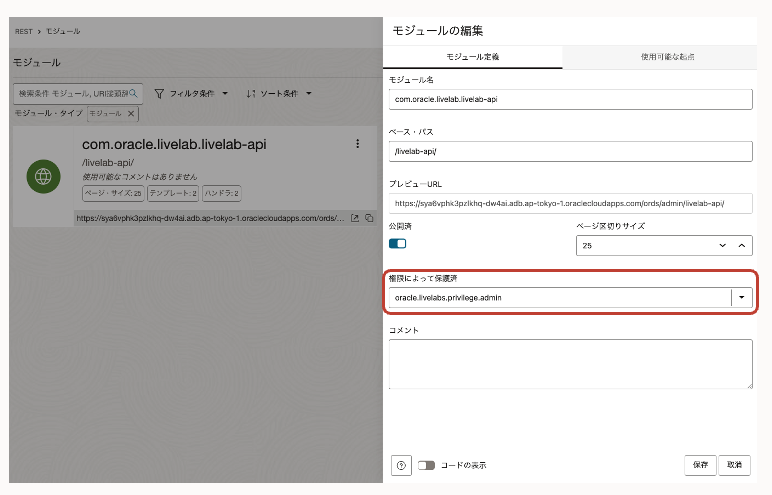Click the 取消 button
This screenshot has width=772, height=495.
pyautogui.click(x=735, y=465)
